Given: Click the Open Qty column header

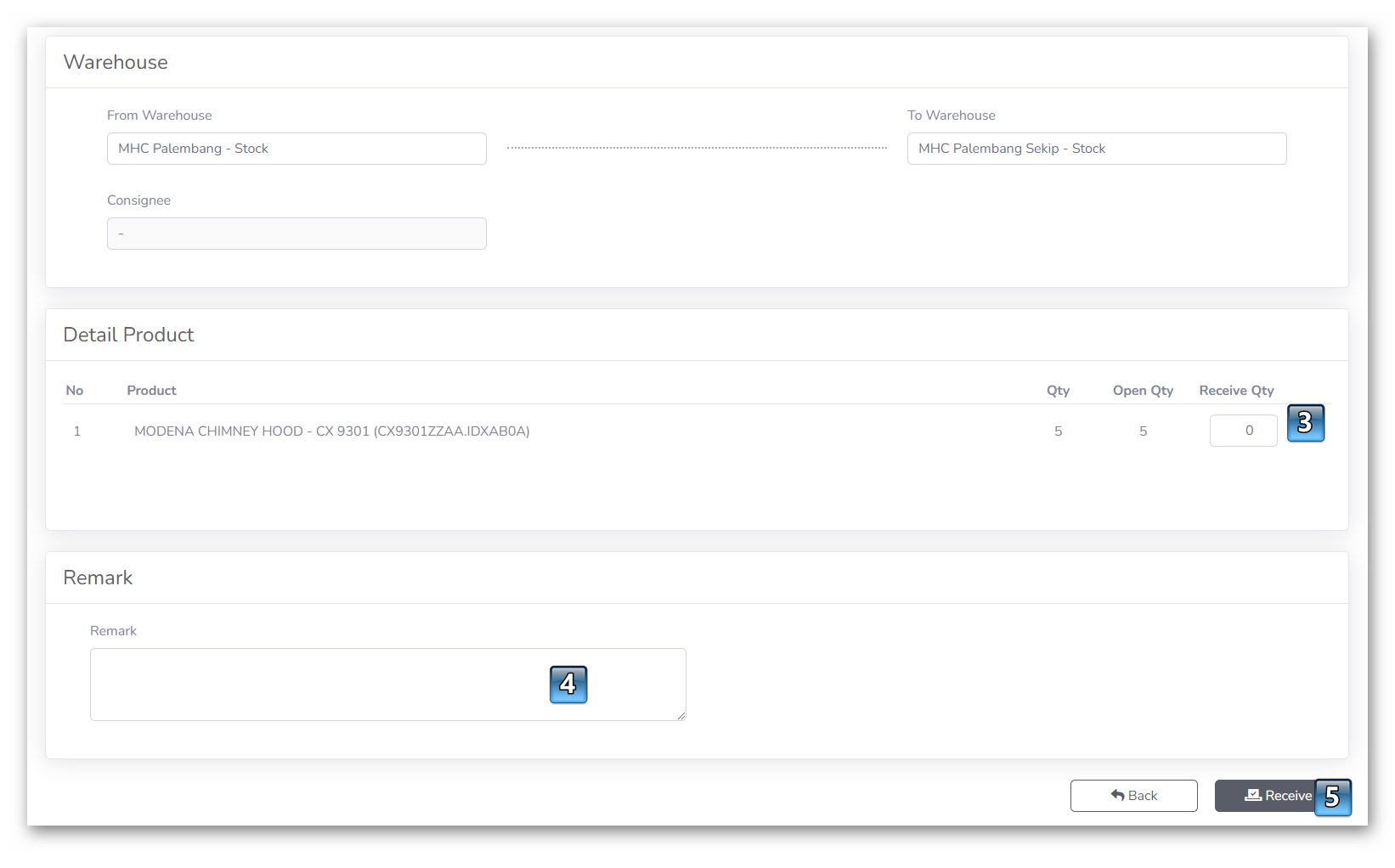Looking at the screenshot, I should (1143, 391).
